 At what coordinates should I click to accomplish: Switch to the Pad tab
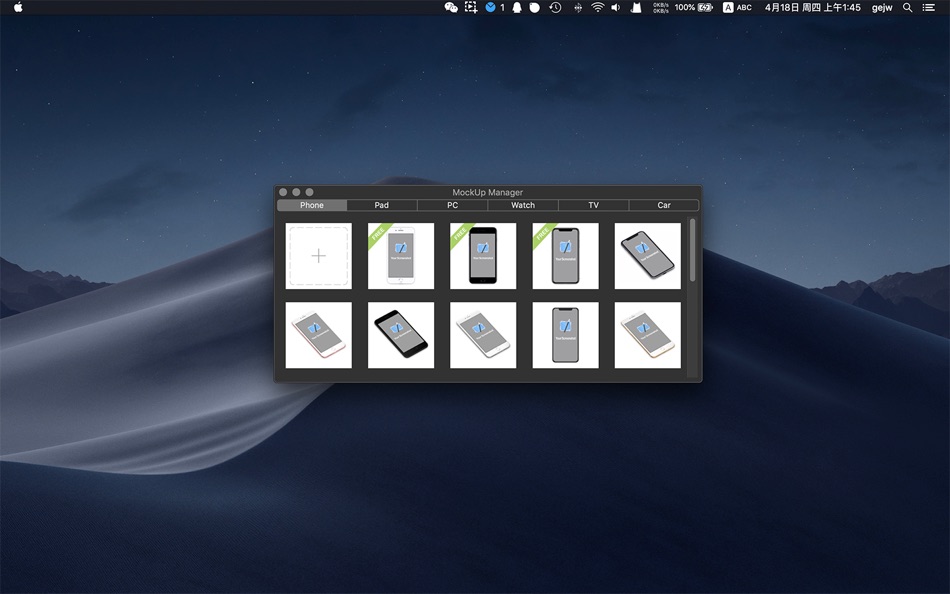click(x=382, y=205)
